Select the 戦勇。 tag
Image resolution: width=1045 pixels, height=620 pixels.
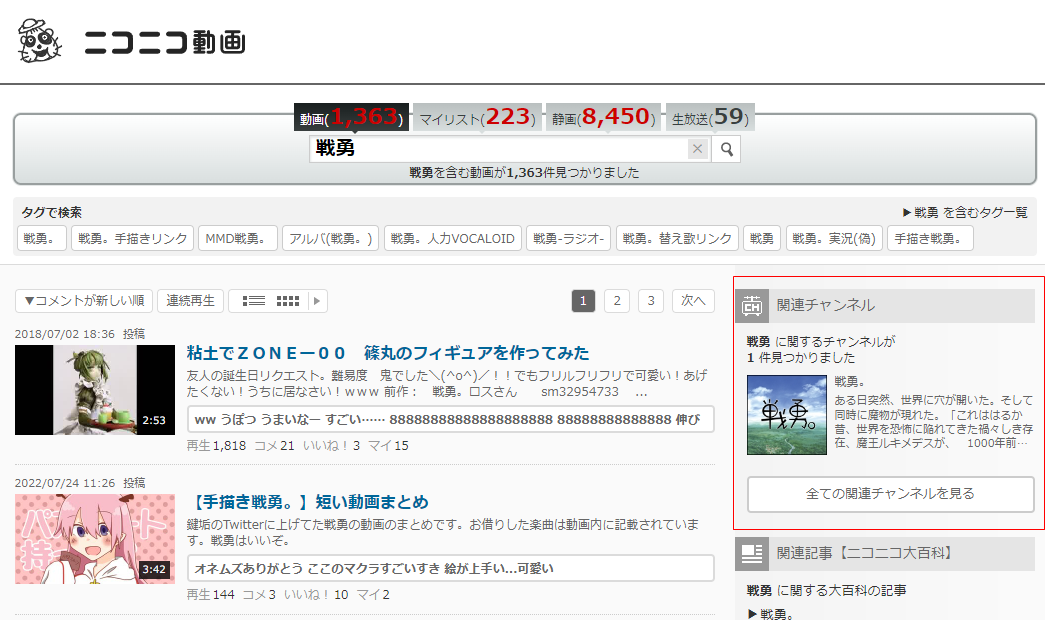click(x=41, y=238)
